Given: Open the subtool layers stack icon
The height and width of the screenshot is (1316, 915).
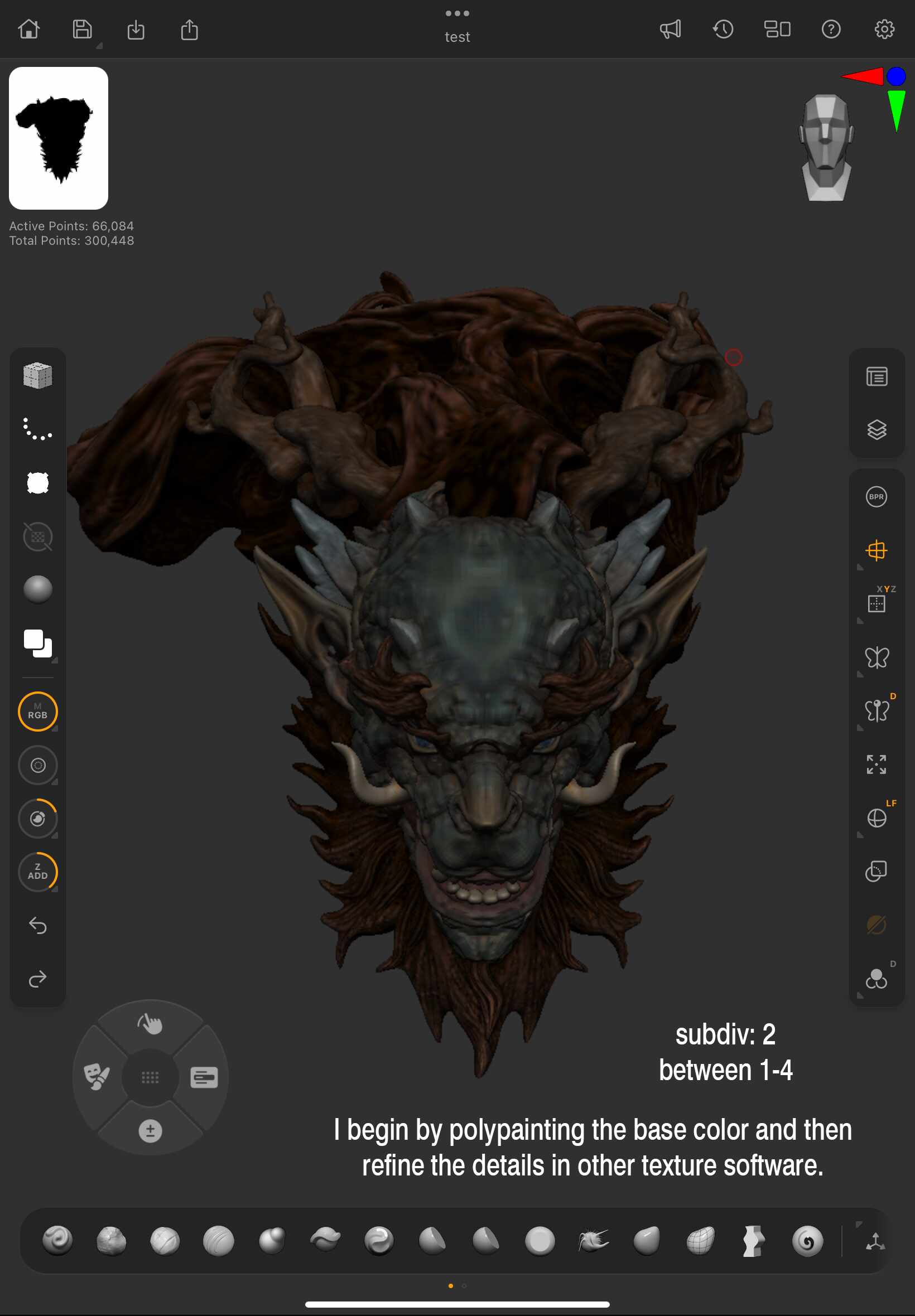Looking at the screenshot, I should 876,430.
